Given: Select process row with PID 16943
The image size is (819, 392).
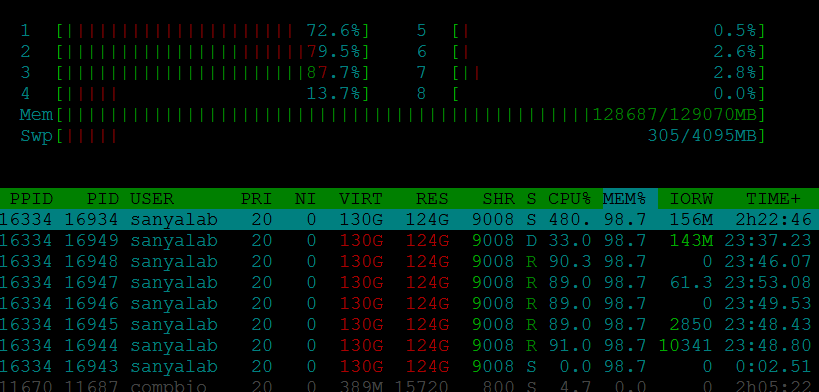Looking at the screenshot, I should pyautogui.click(x=410, y=366).
